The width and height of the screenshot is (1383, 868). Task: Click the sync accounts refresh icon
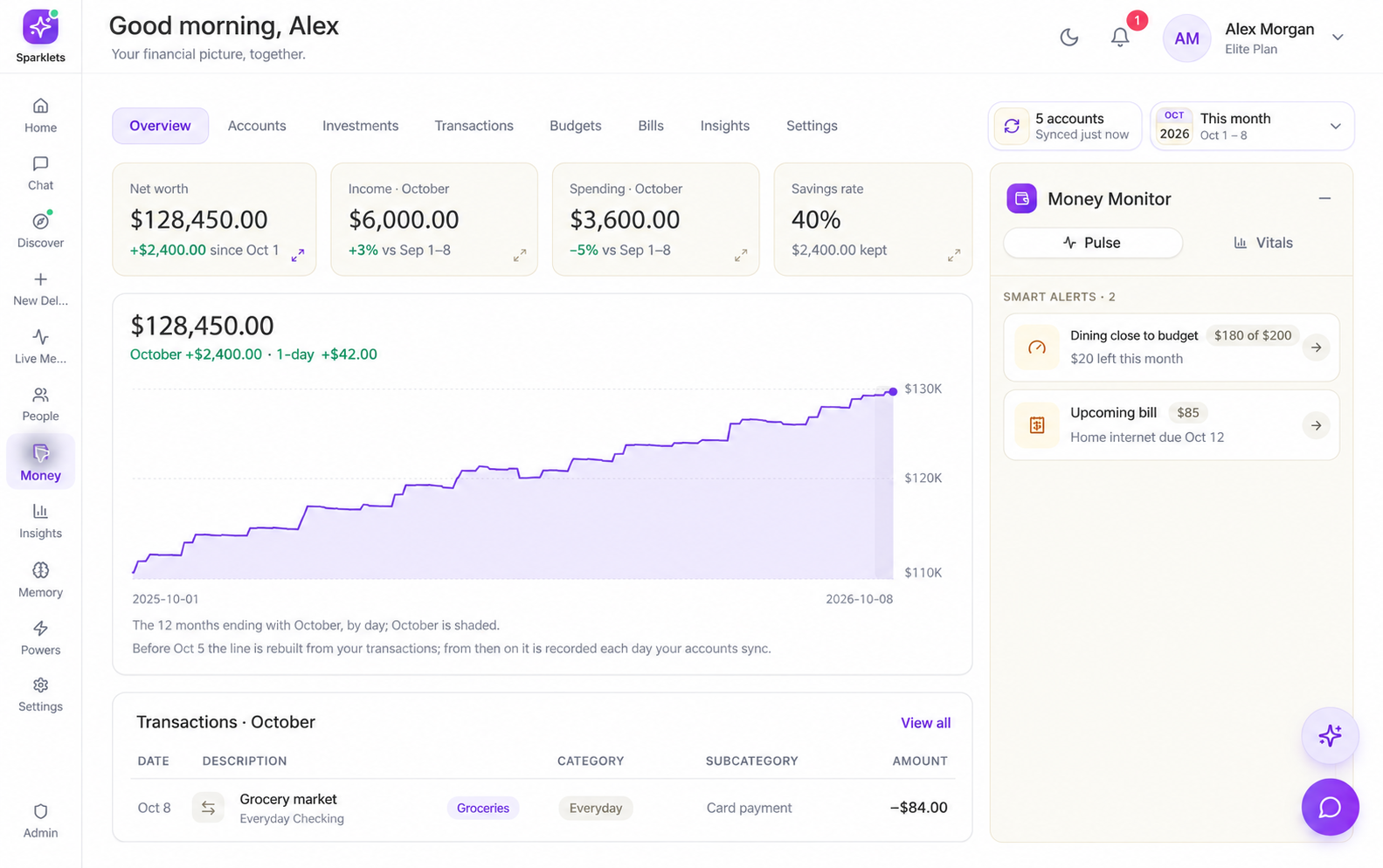point(1012,126)
